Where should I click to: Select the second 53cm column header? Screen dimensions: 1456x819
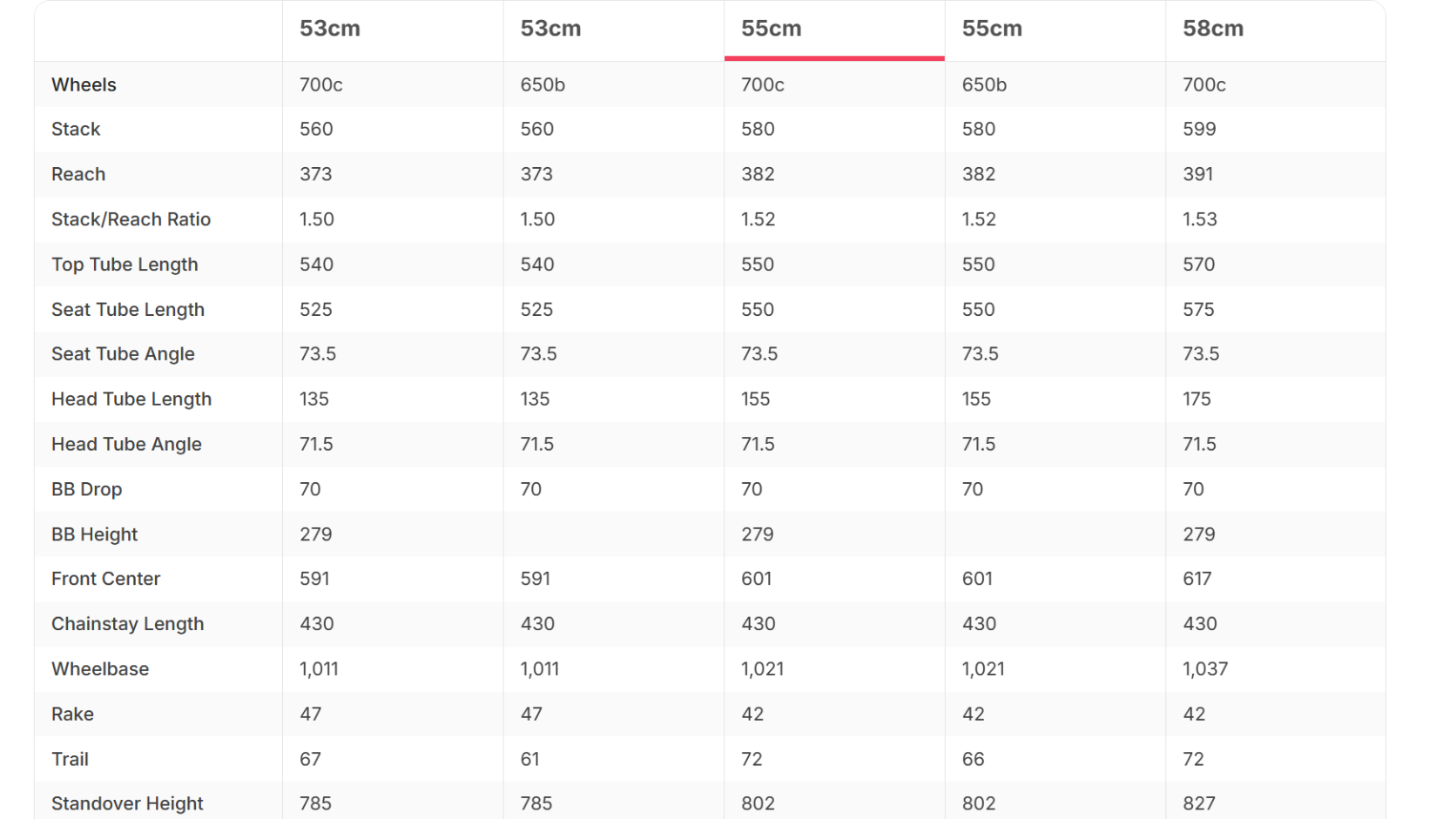(550, 29)
